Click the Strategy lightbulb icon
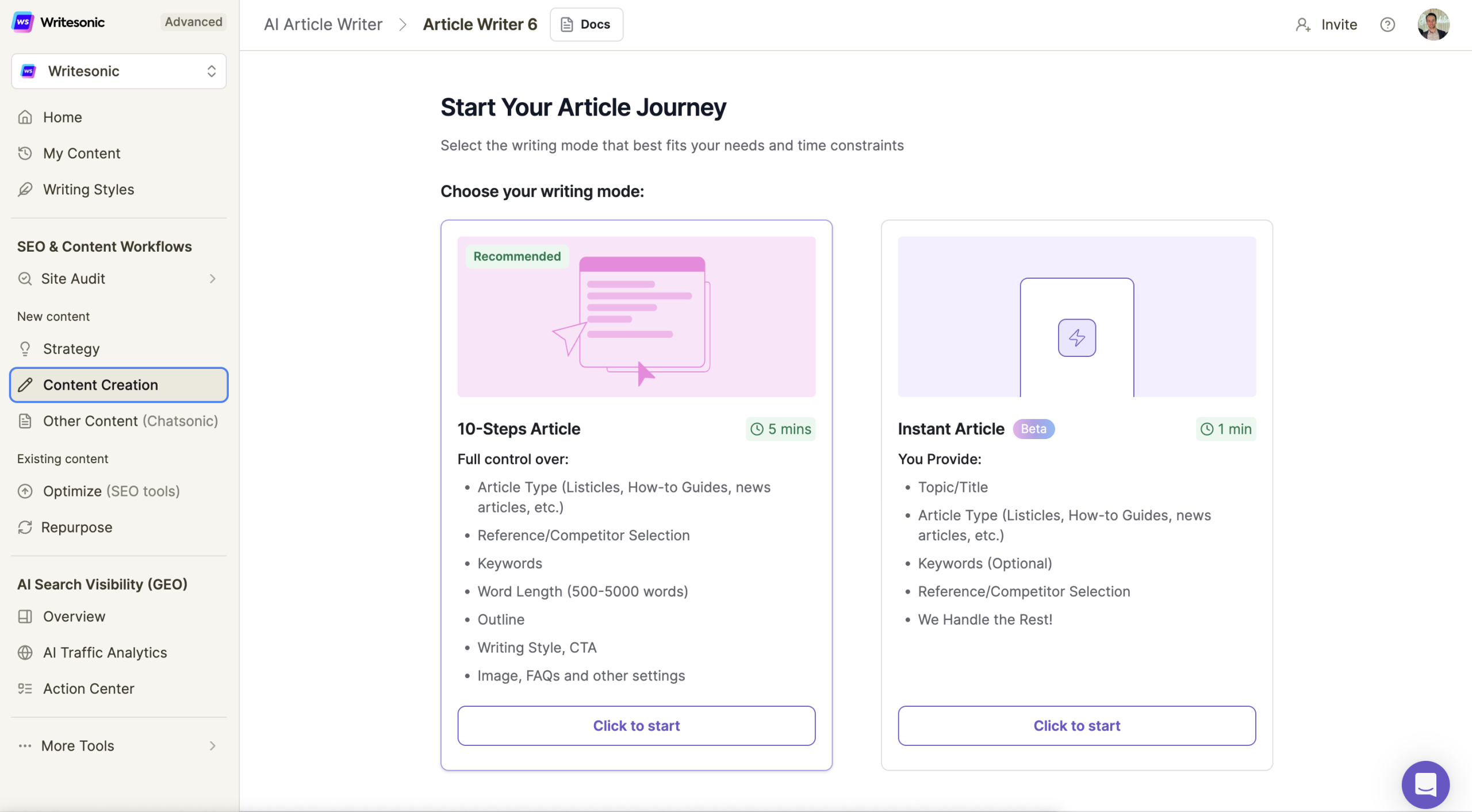 25,349
